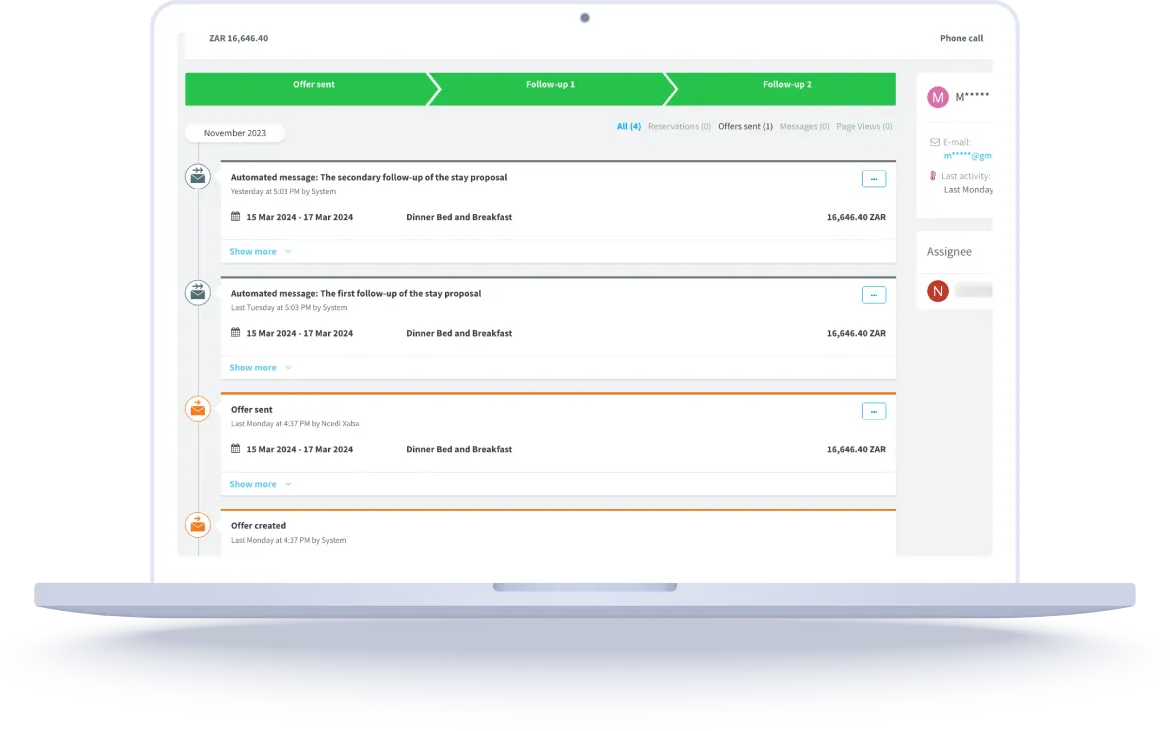Click the Assignee heading
Screen dimensions: 1170x731
949,251
